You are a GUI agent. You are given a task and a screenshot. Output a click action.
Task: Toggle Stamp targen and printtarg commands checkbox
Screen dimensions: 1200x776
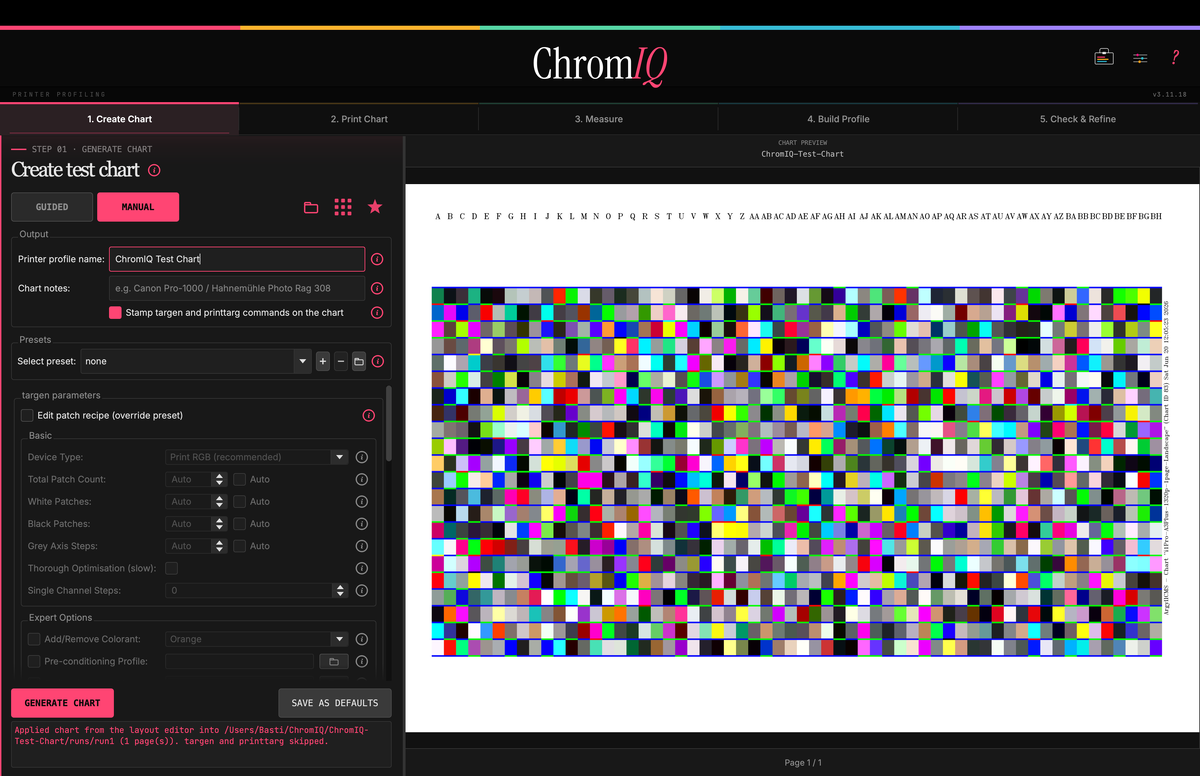coord(116,313)
